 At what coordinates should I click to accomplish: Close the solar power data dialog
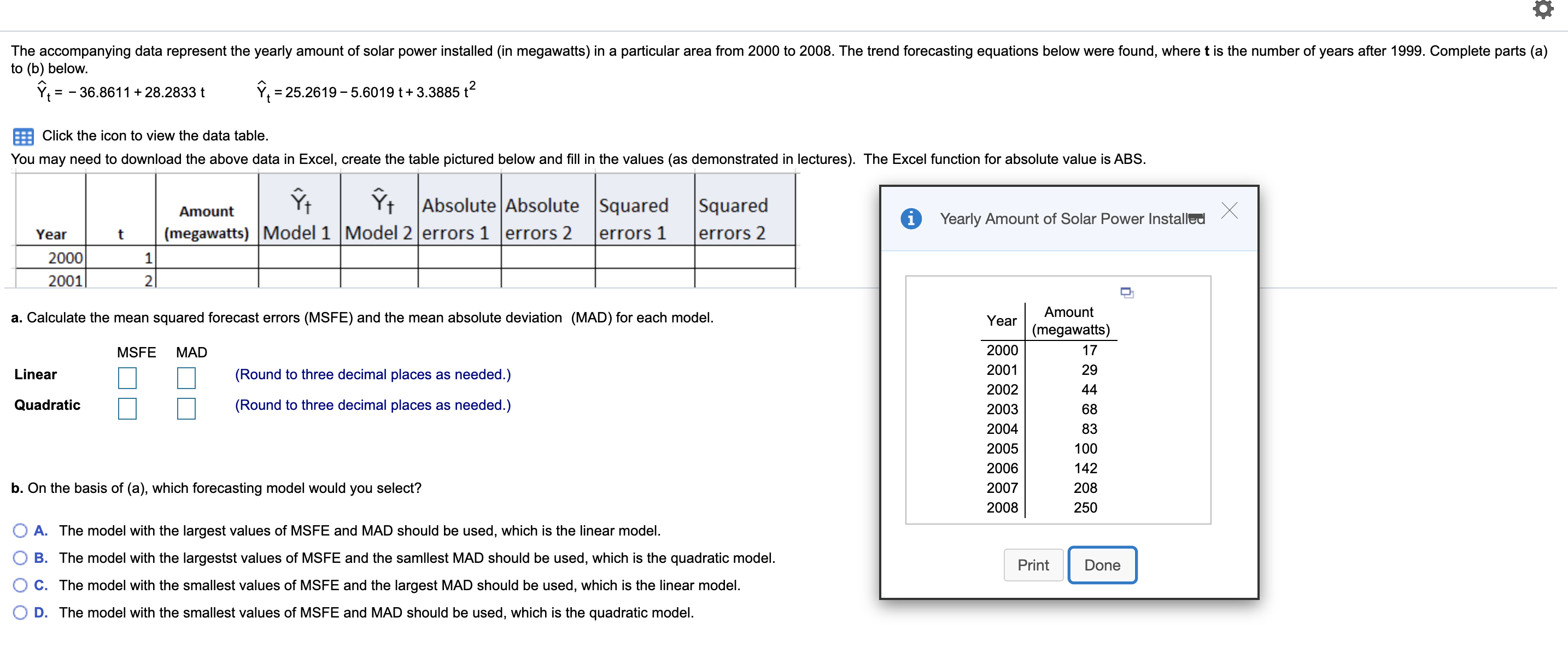click(x=1229, y=210)
